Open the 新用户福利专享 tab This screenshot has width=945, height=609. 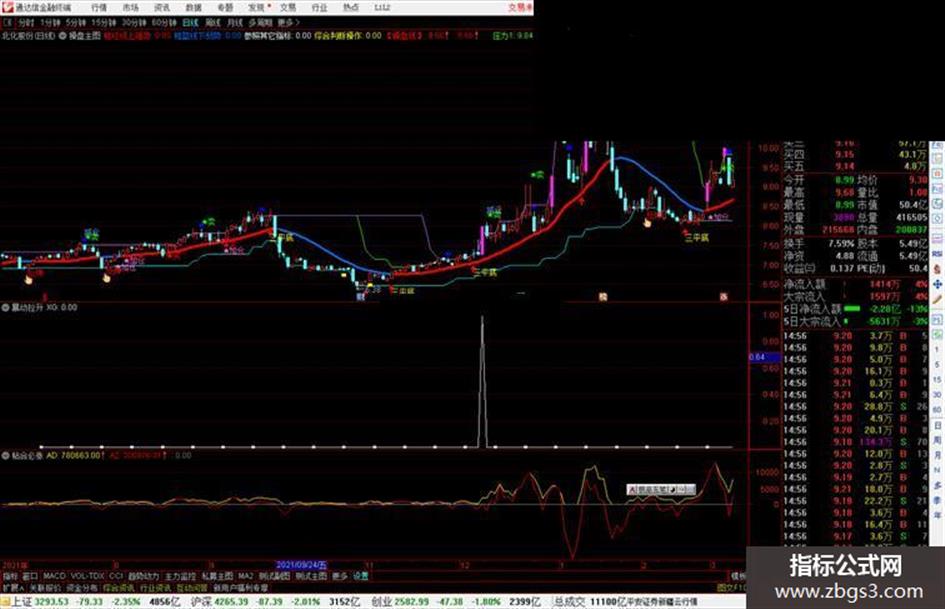coord(240,588)
